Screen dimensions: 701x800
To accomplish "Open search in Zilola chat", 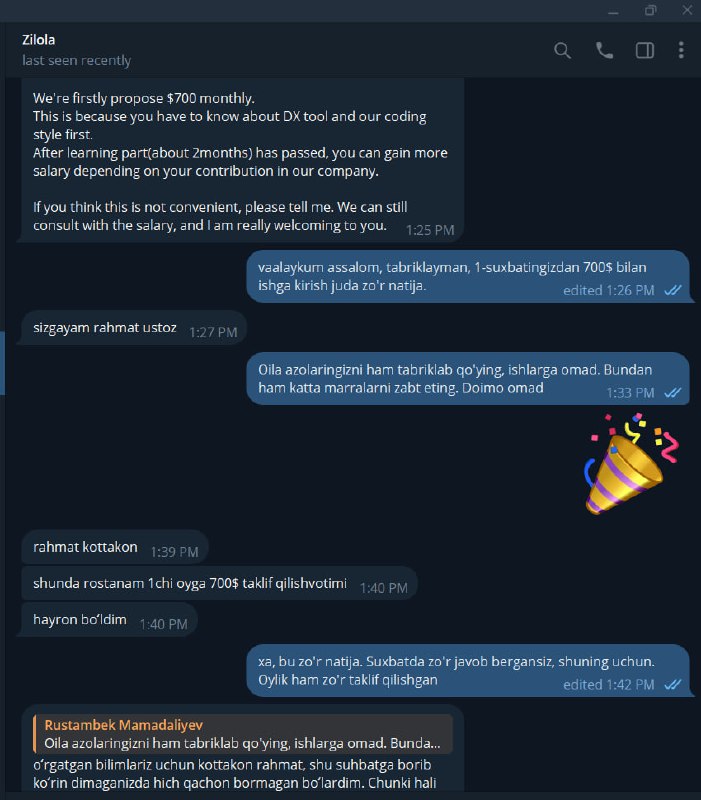I will [562, 51].
